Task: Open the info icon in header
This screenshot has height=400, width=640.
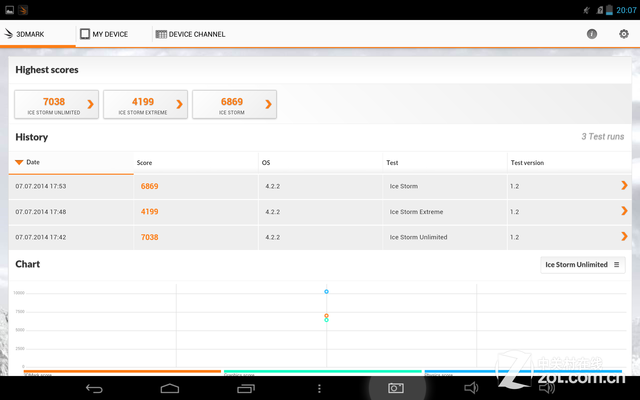Action: pos(591,34)
